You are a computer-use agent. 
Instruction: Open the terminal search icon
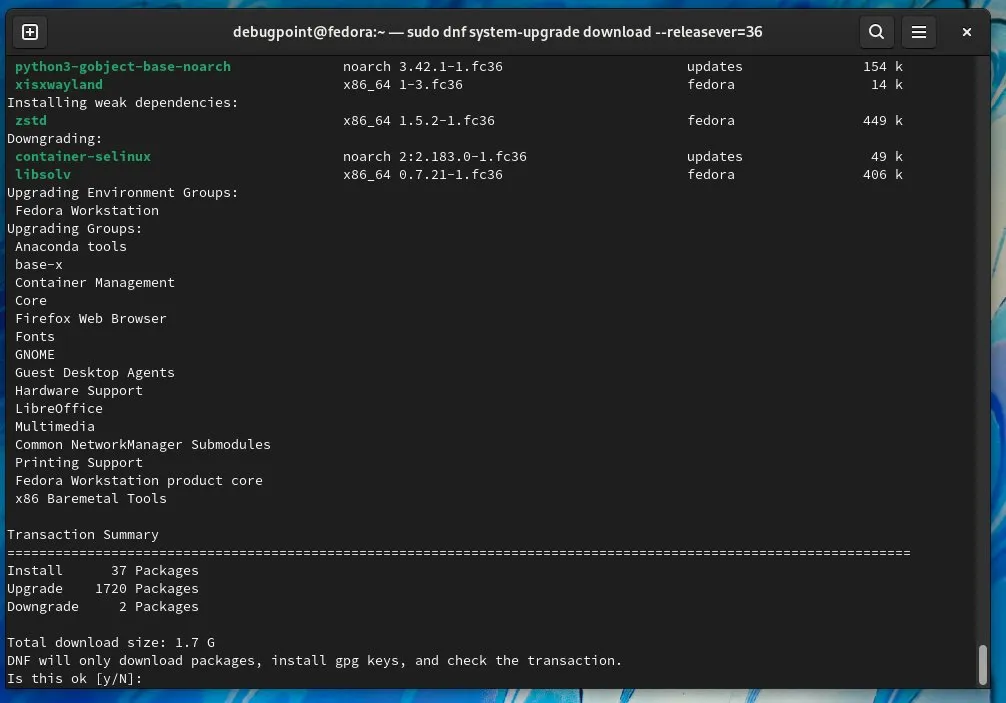pyautogui.click(x=876, y=32)
